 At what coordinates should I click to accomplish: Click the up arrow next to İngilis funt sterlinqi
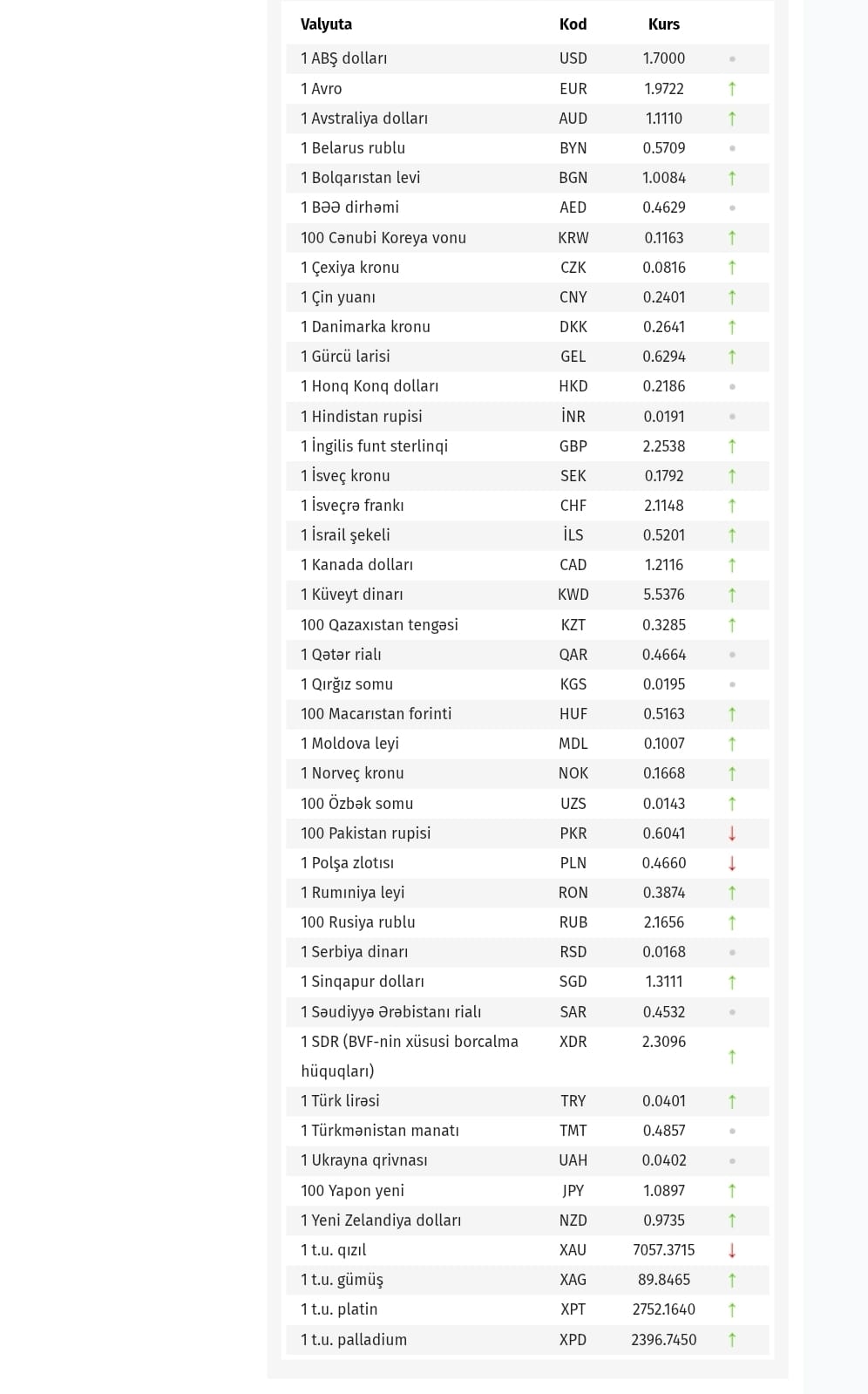tap(732, 446)
